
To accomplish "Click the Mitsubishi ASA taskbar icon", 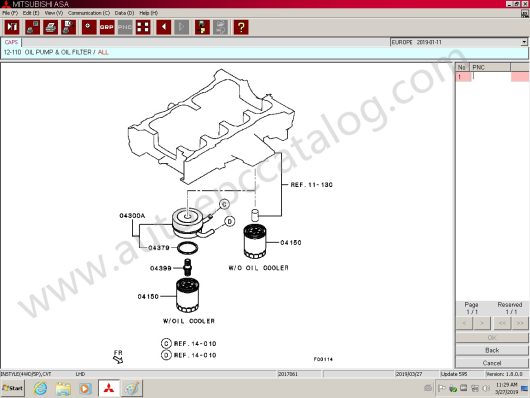I will coord(109,388).
